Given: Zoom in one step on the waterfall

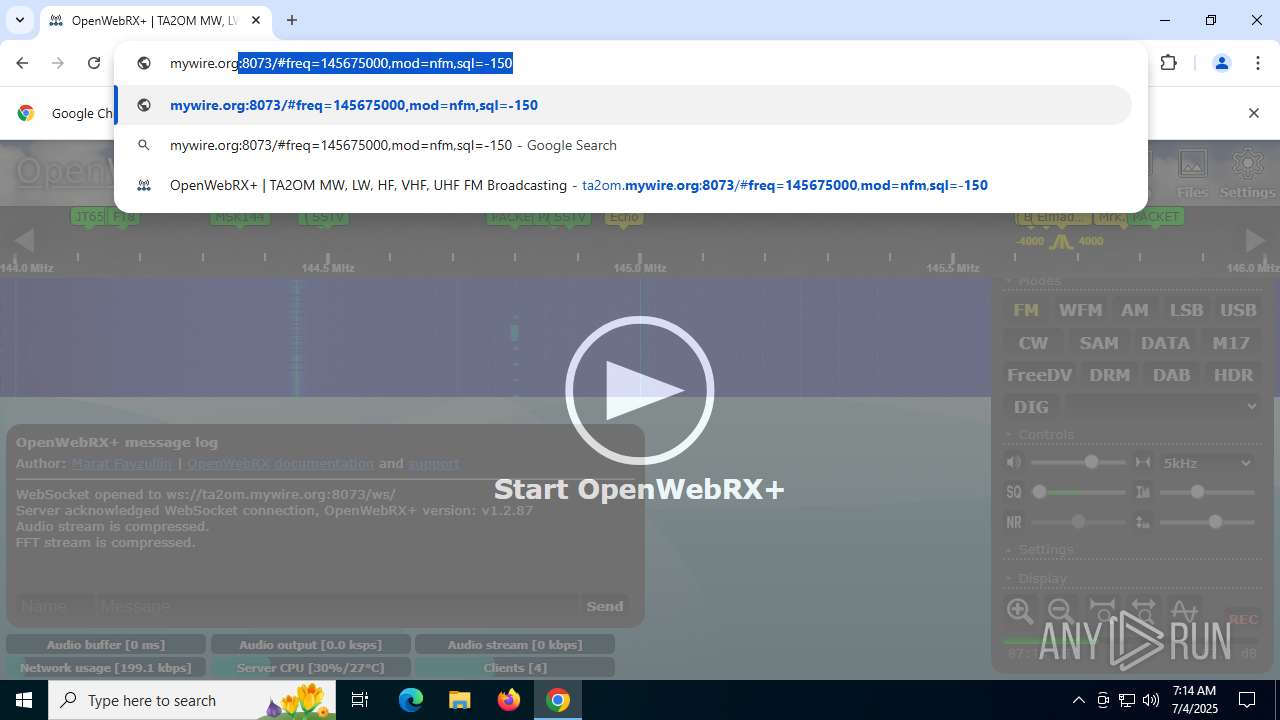Looking at the screenshot, I should [1019, 611].
